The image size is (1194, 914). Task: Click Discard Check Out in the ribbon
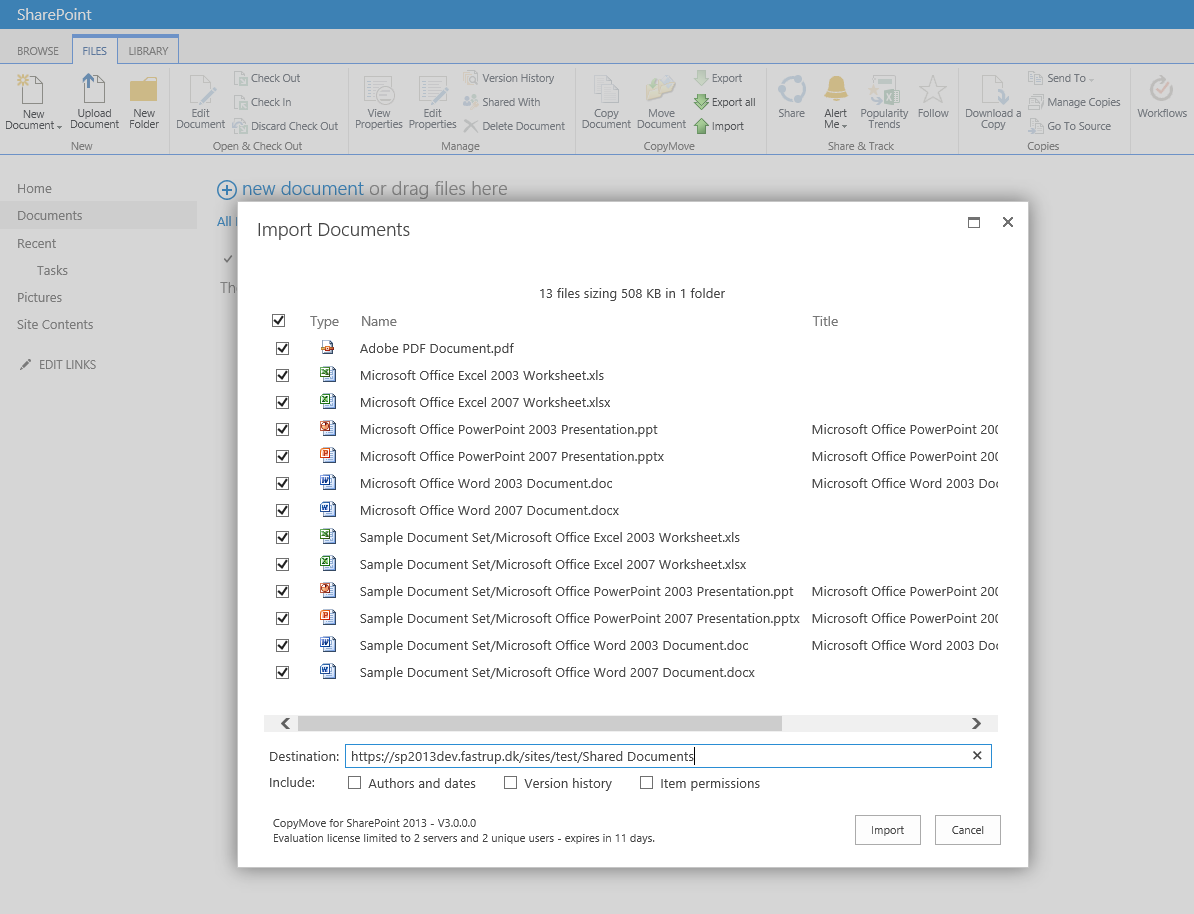[286, 126]
